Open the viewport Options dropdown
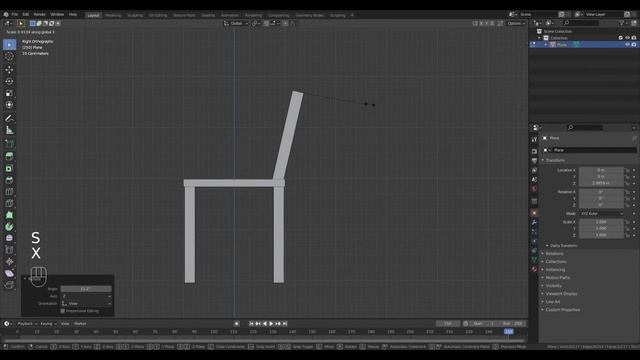Screen dimensions: 640x360 point(516,23)
